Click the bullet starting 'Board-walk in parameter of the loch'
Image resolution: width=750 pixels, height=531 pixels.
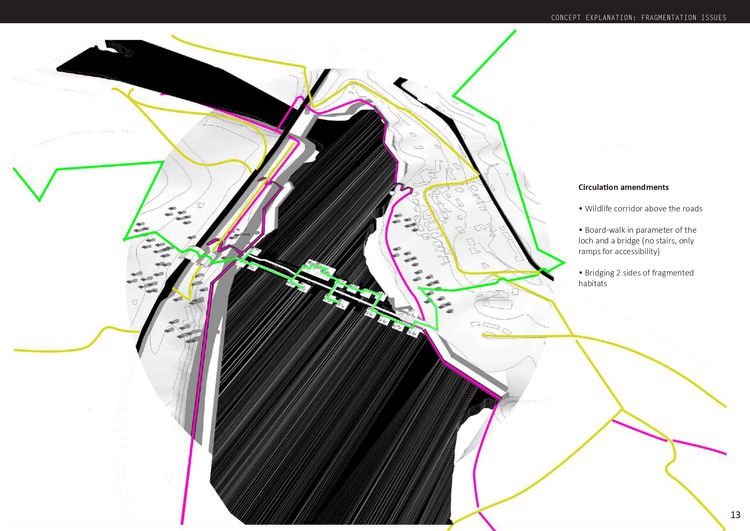638,241
